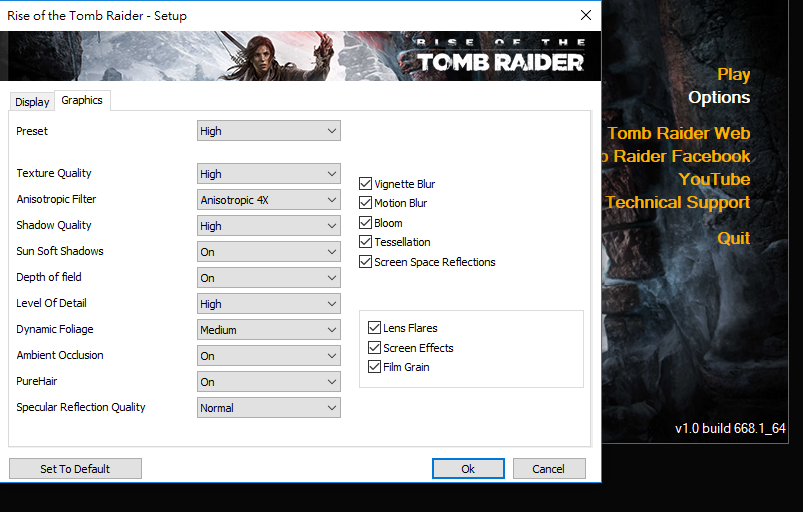This screenshot has width=803, height=512.
Task: Disable the Motion Blur checkbox
Action: click(x=365, y=203)
